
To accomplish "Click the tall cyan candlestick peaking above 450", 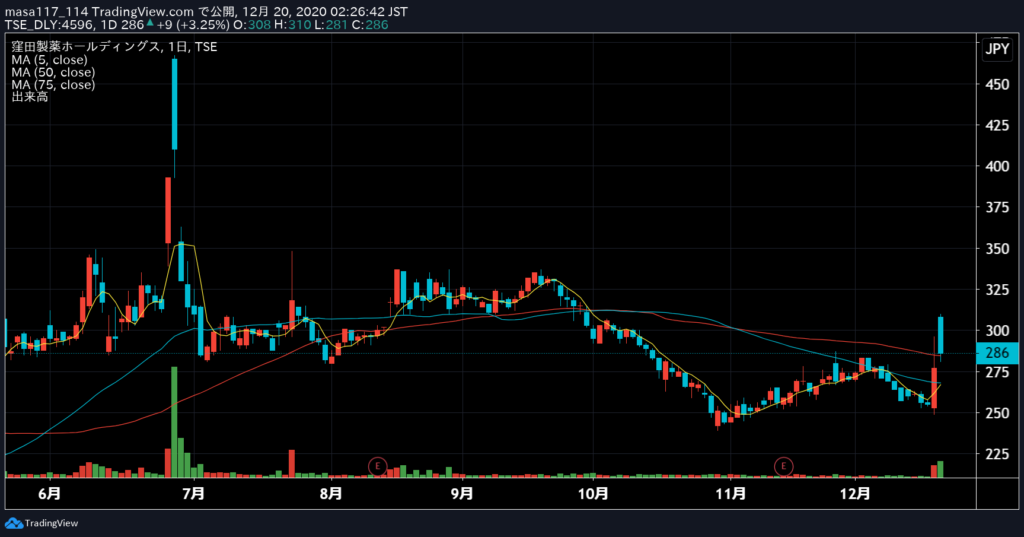I will click(x=174, y=105).
